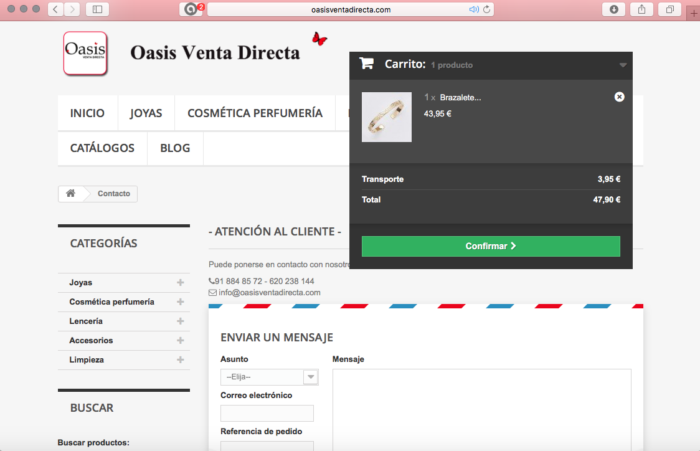Viewport: 700px width, 451px height.
Task: Click the 43,95 € product price
Action: (x=438, y=114)
